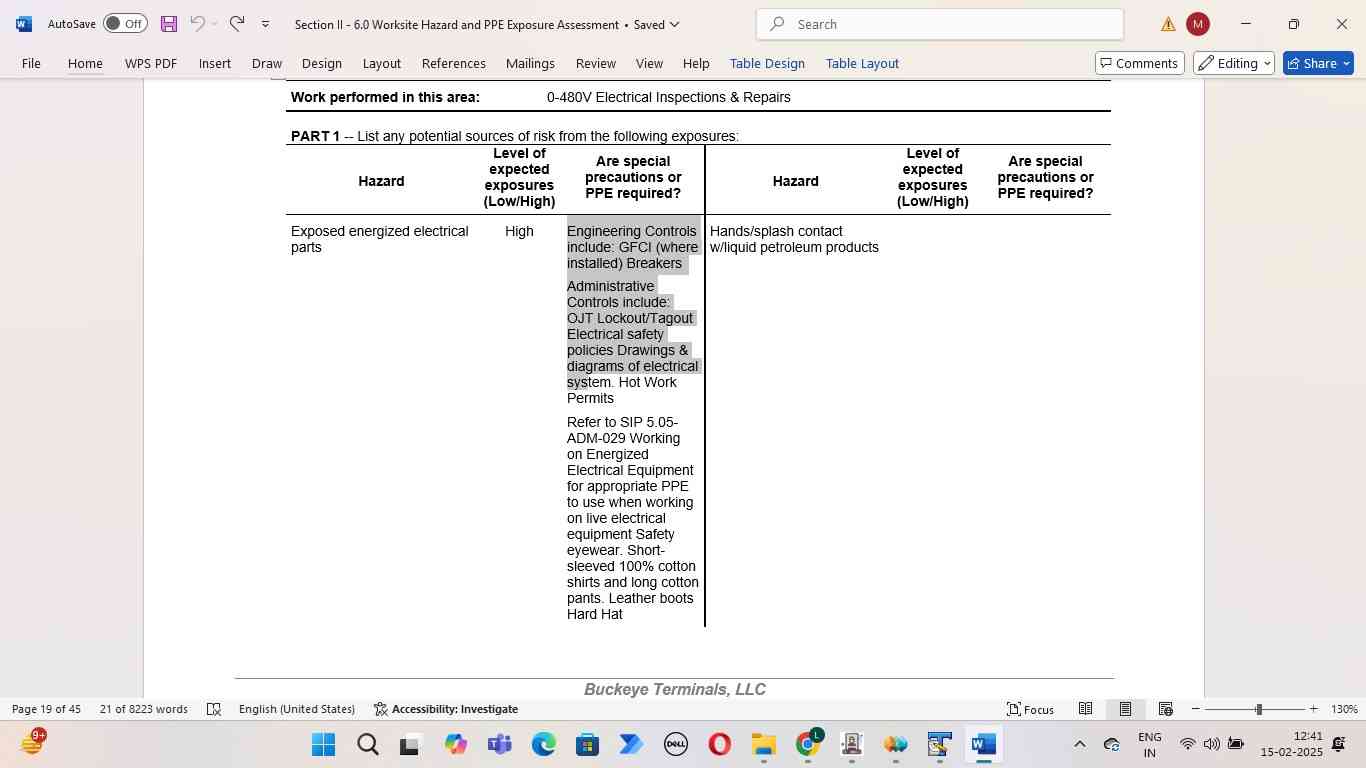
Task: Toggle the AutoSave switch
Action: pyautogui.click(x=125, y=24)
